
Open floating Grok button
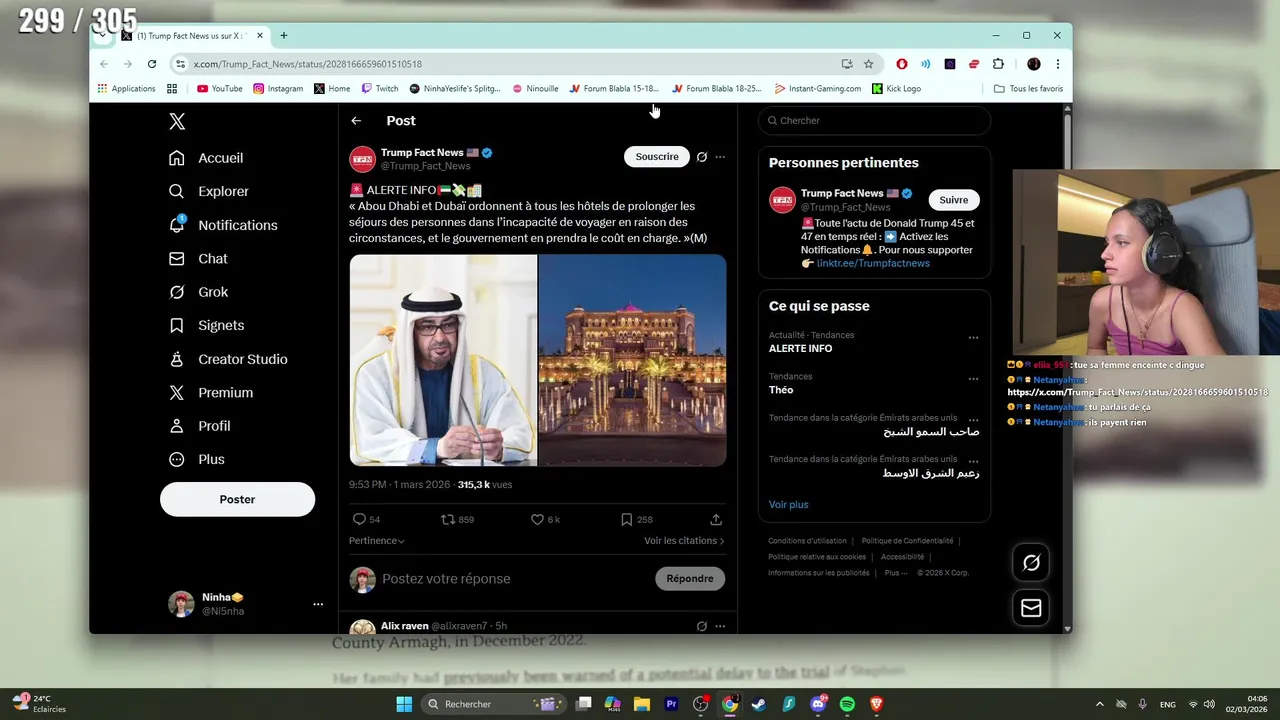1031,563
